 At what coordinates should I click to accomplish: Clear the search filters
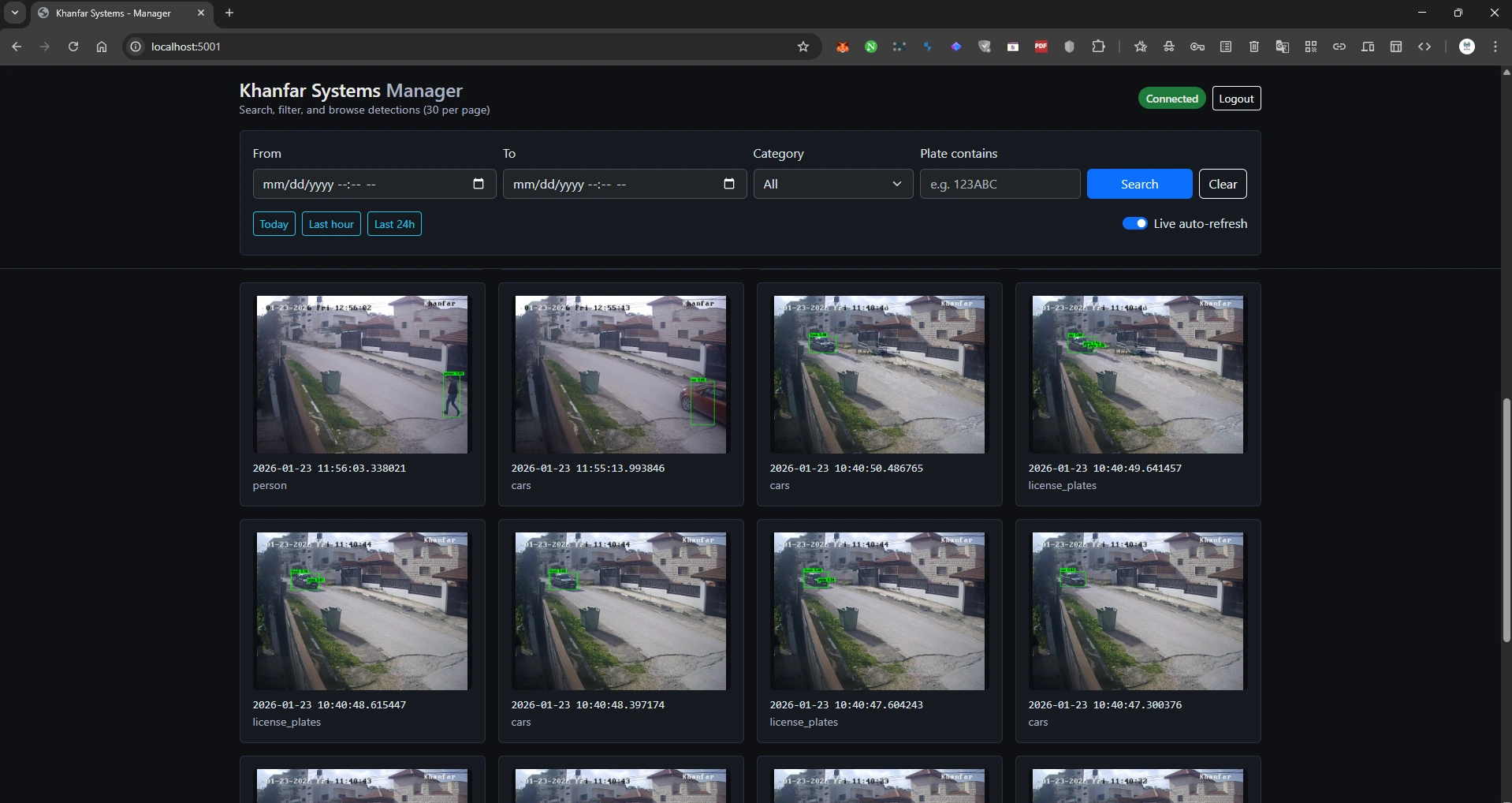(x=1223, y=184)
